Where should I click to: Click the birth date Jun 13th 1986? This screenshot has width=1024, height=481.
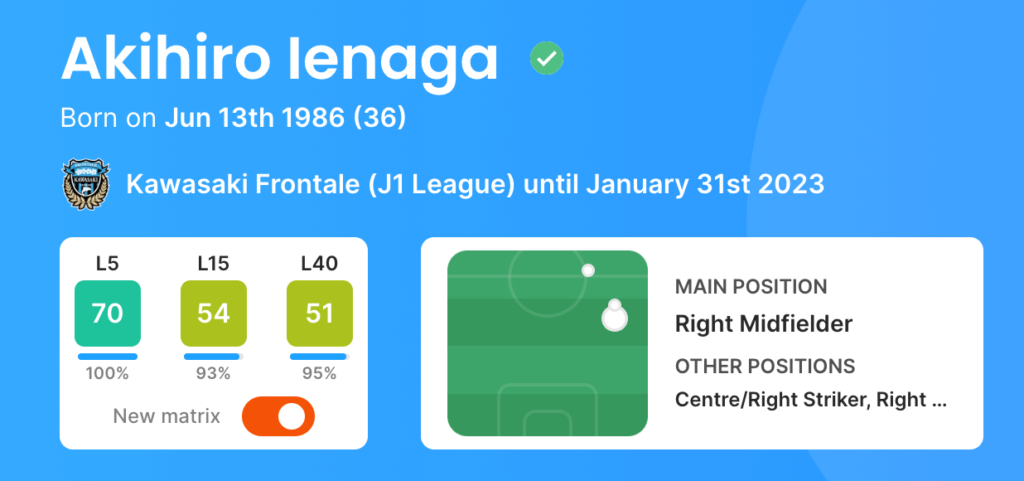tap(265, 118)
